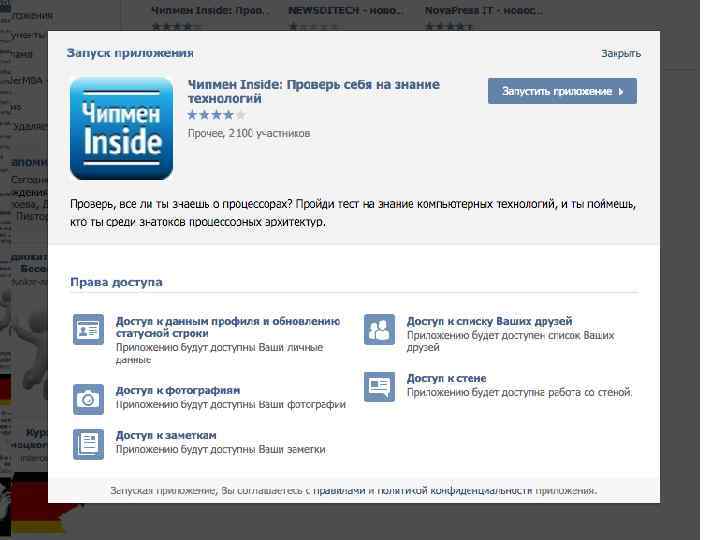
Task: Click Чипмен Inside entry in background page
Action: pos(210,11)
